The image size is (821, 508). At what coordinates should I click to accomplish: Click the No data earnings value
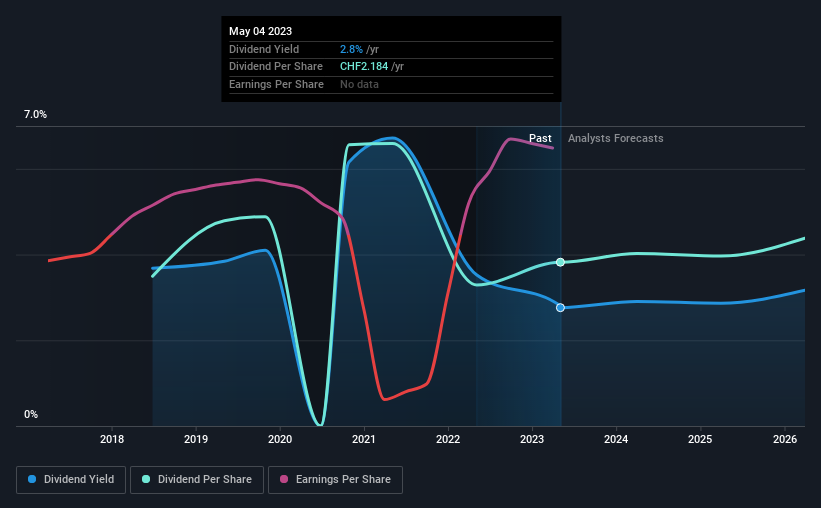(x=359, y=84)
